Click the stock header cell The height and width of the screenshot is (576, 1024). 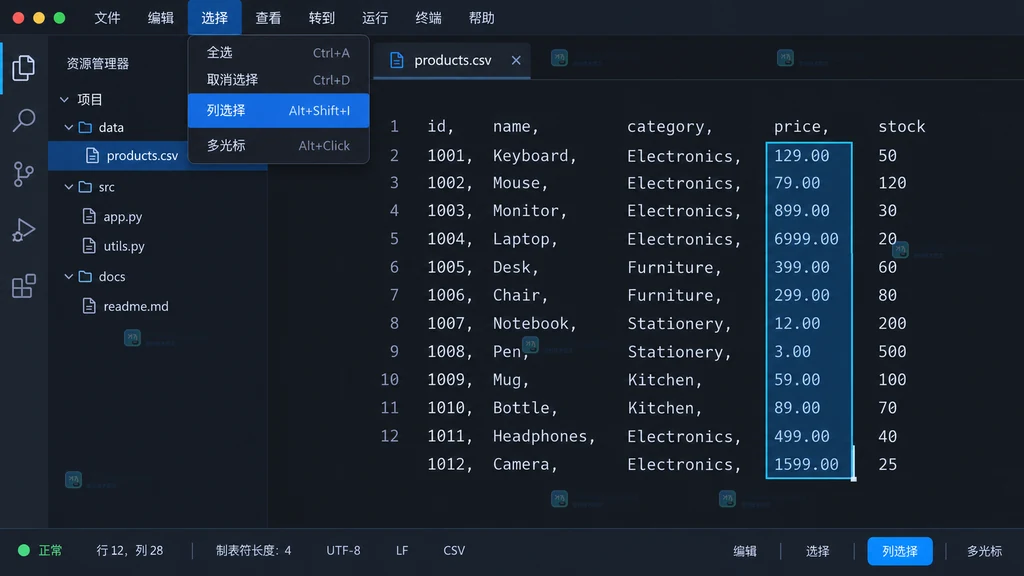[901, 126]
